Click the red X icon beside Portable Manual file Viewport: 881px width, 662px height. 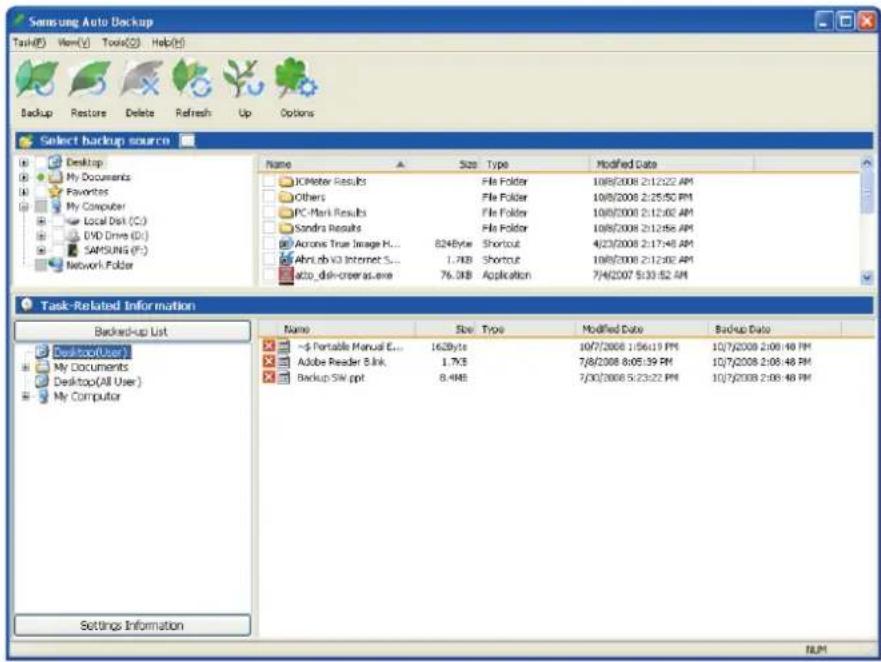269,346
